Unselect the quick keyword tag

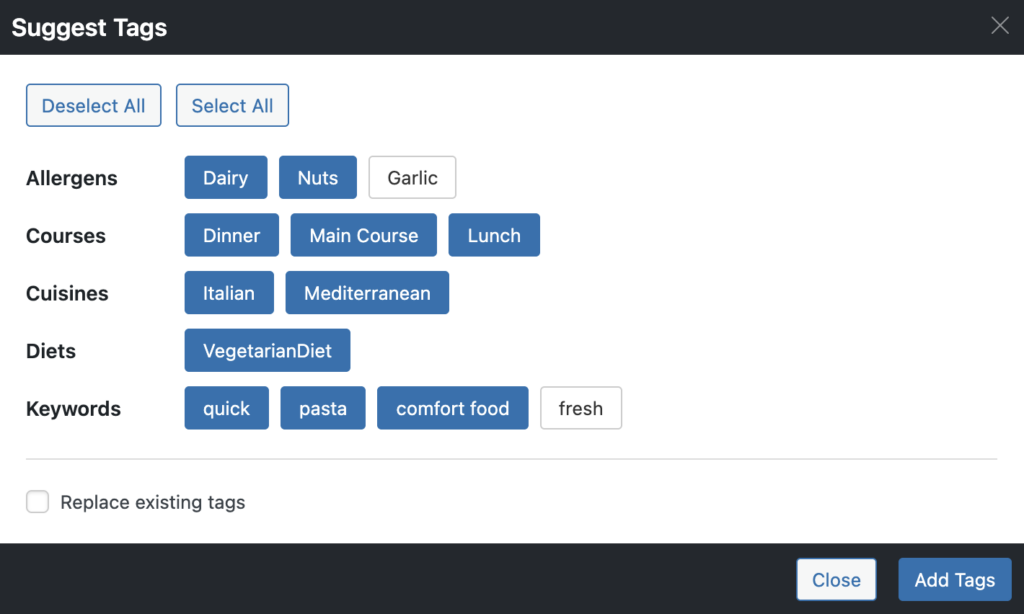click(226, 409)
